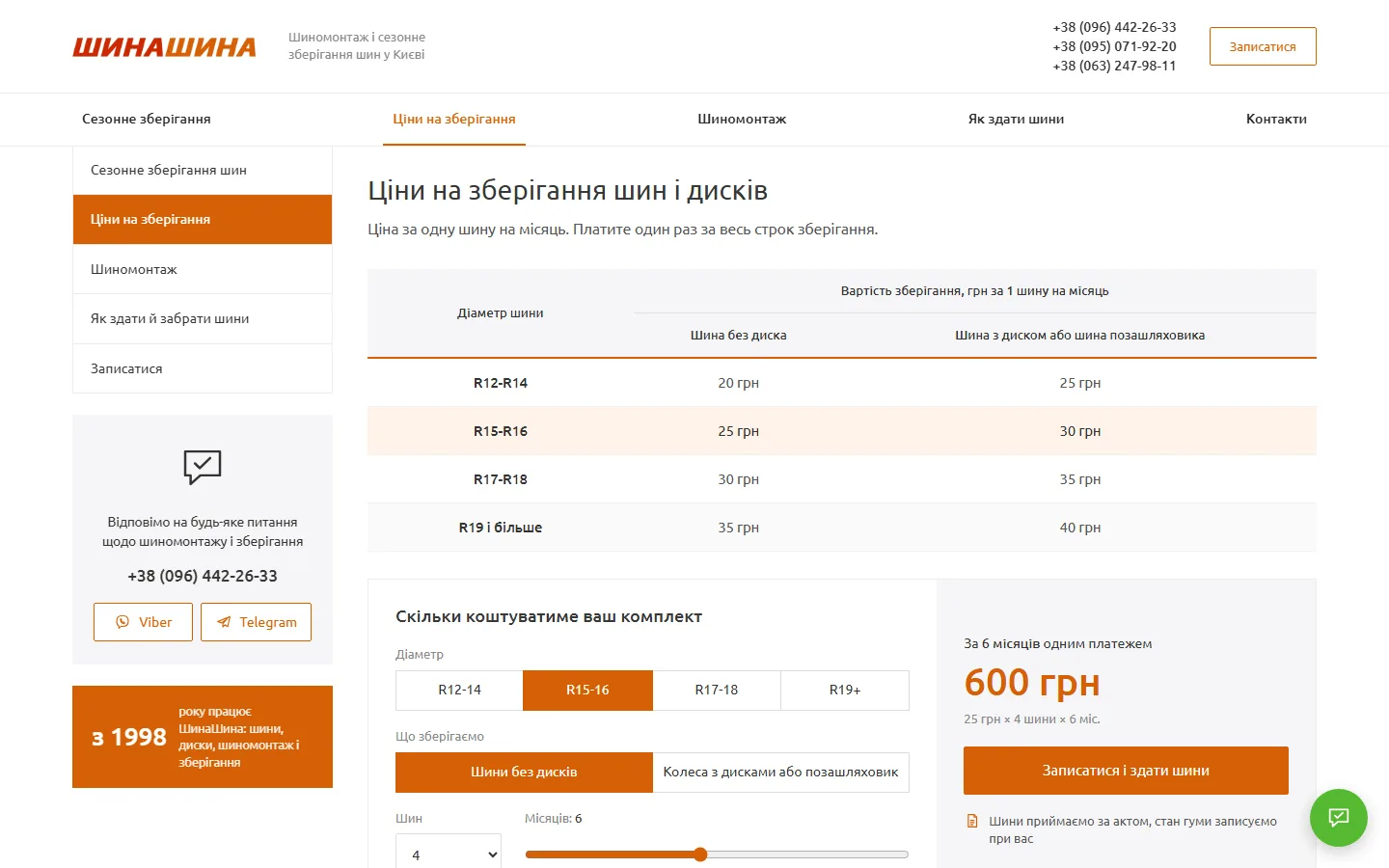Click the ШинаШина logo
The image size is (1389, 868).
(165, 46)
